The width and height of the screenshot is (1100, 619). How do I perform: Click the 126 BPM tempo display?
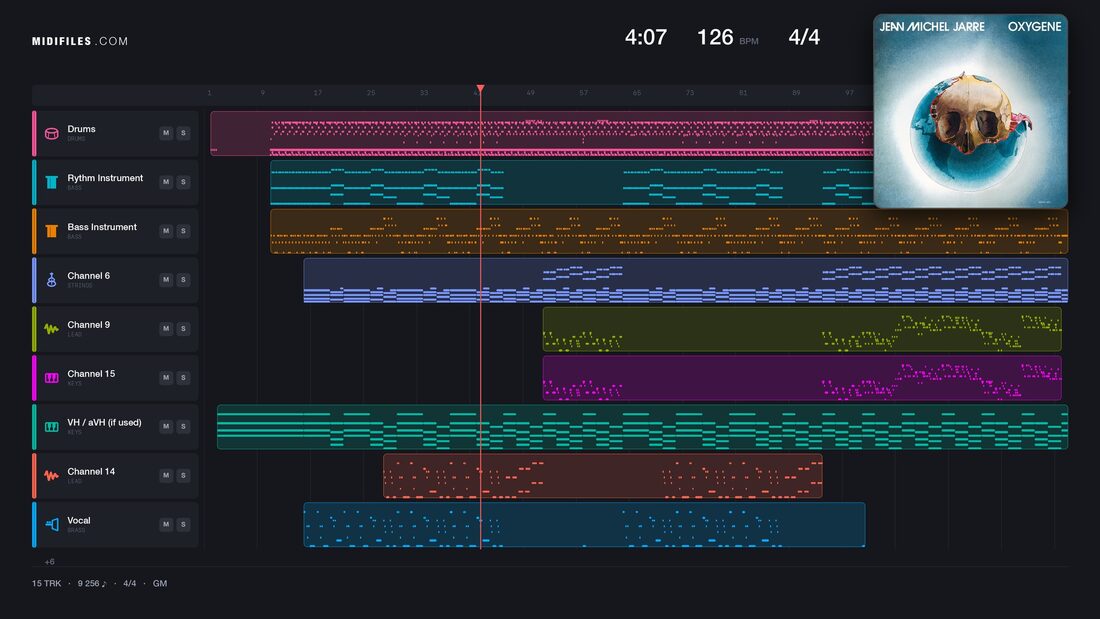pos(727,37)
